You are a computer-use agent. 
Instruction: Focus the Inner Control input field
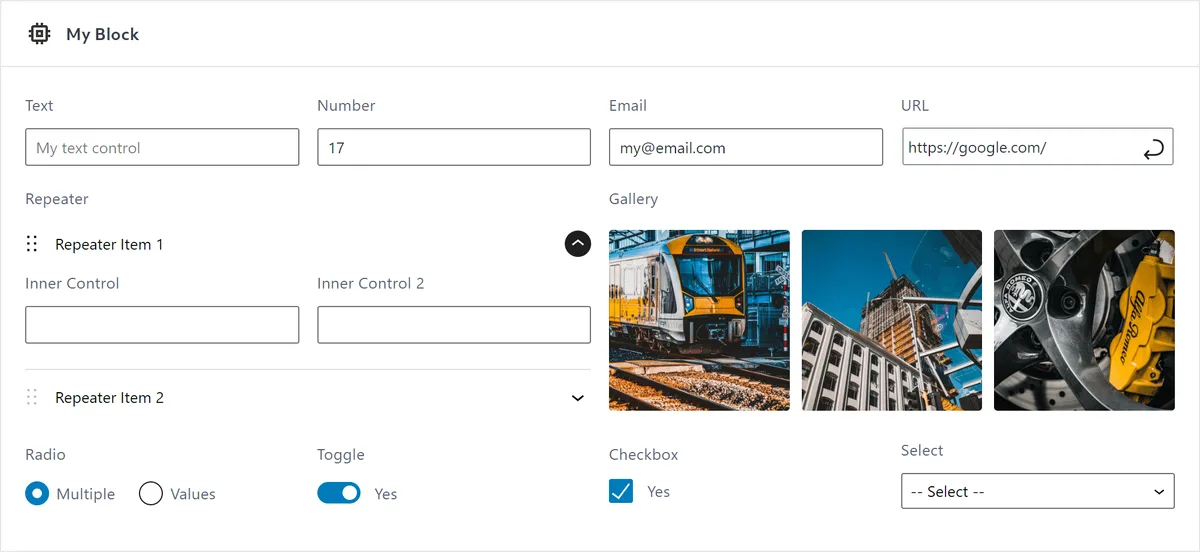tap(162, 325)
